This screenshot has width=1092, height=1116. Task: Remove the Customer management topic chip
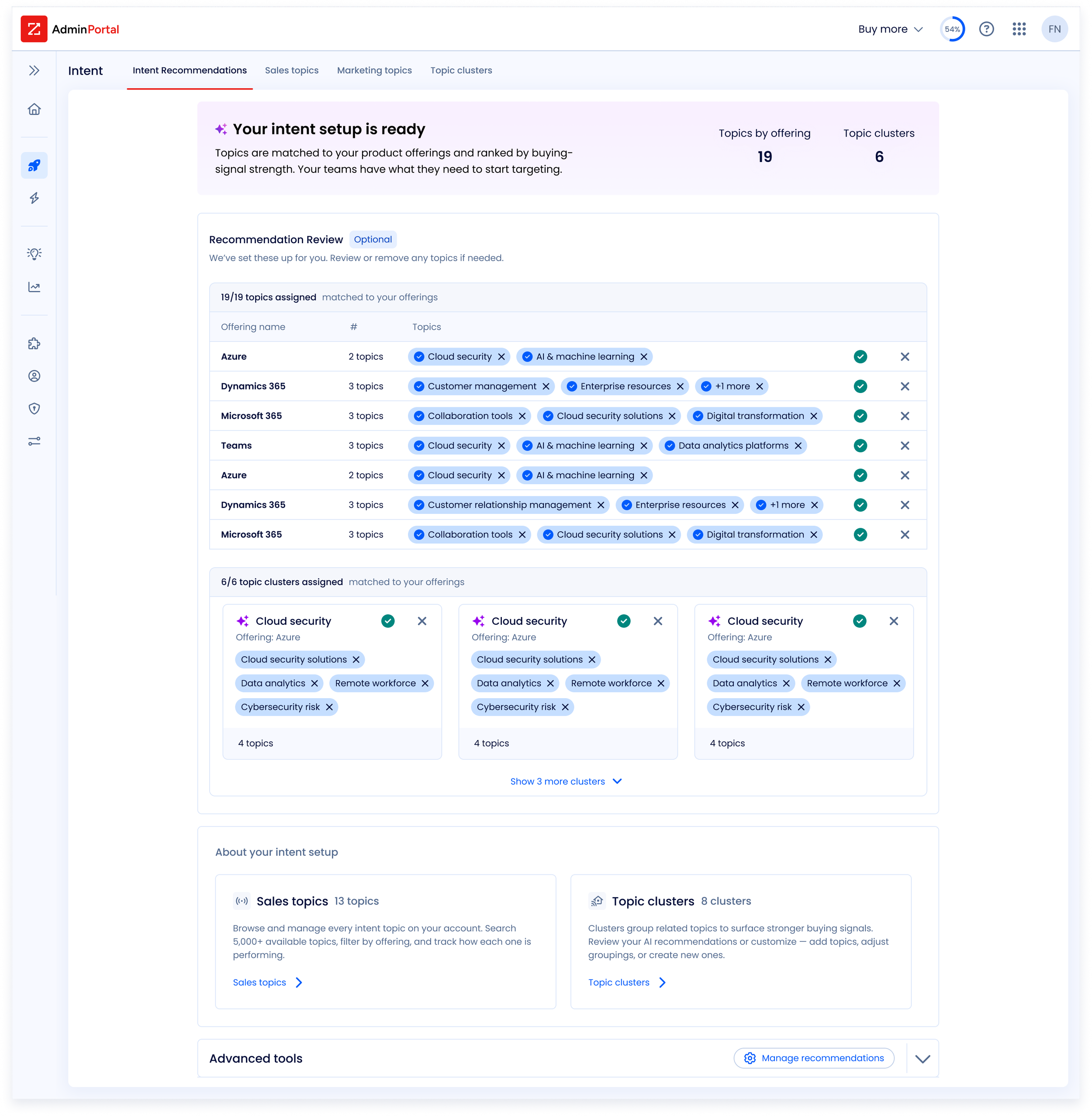tap(546, 386)
